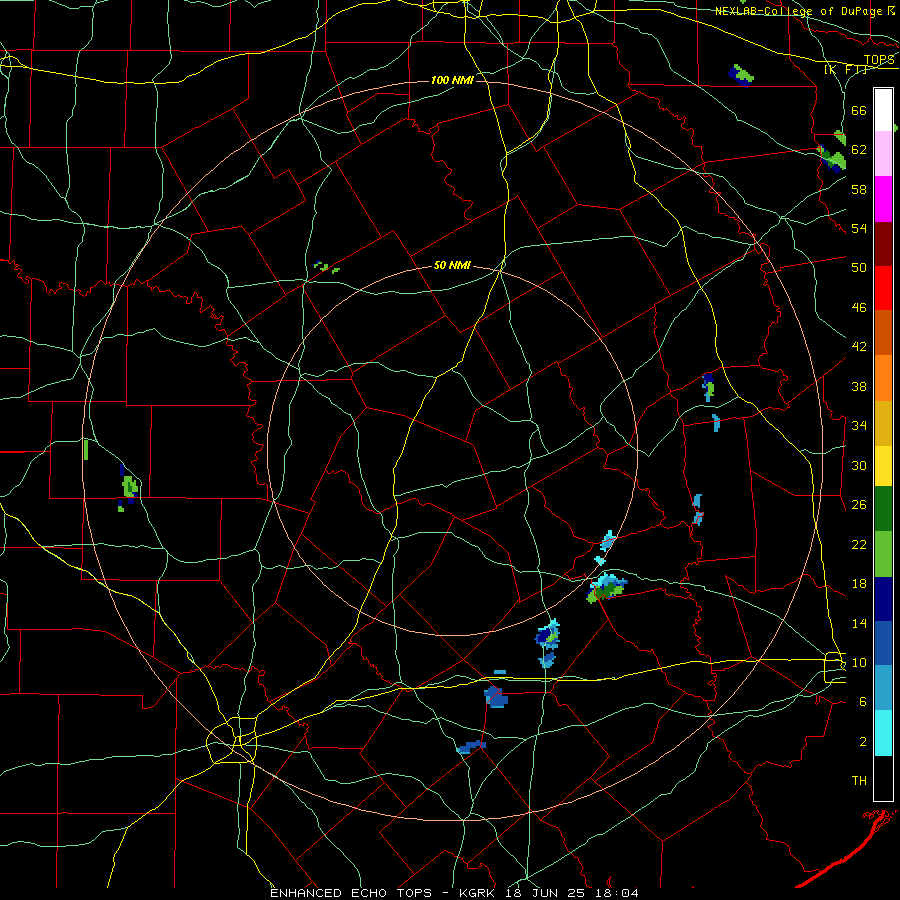Select the bright yellow legend color band
The image size is (900, 900).
point(883,465)
